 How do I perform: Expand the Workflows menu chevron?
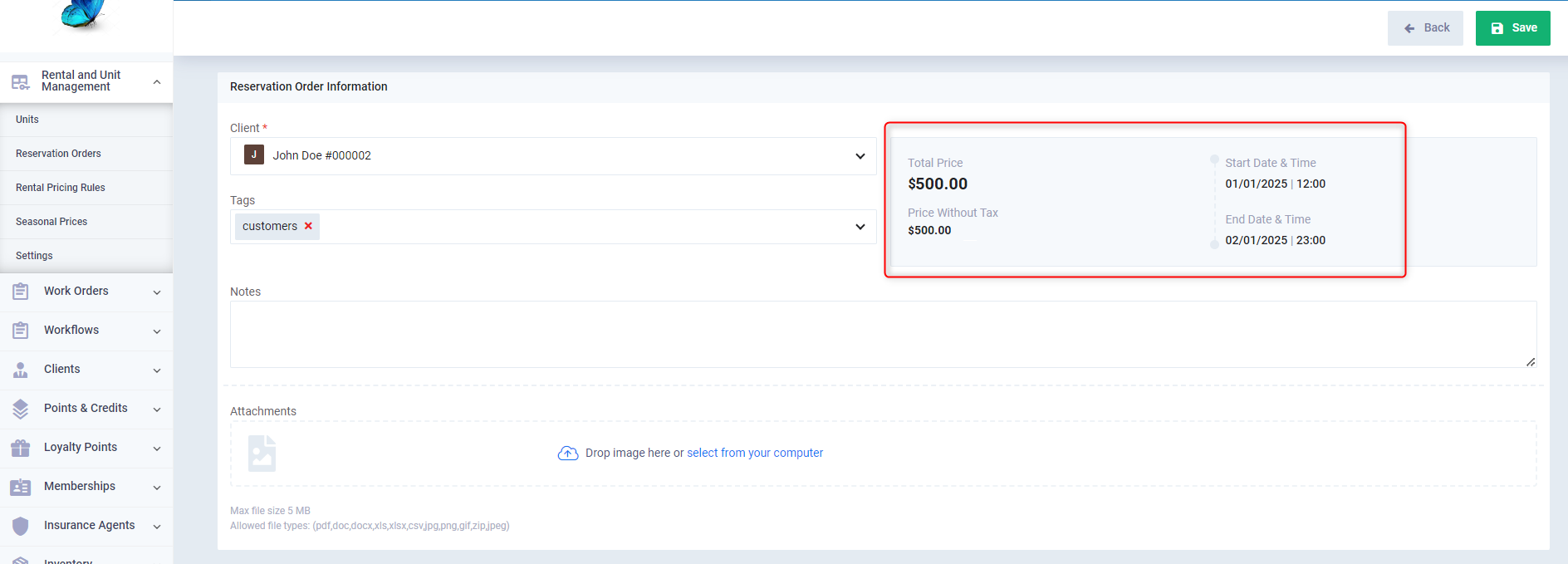coord(157,331)
